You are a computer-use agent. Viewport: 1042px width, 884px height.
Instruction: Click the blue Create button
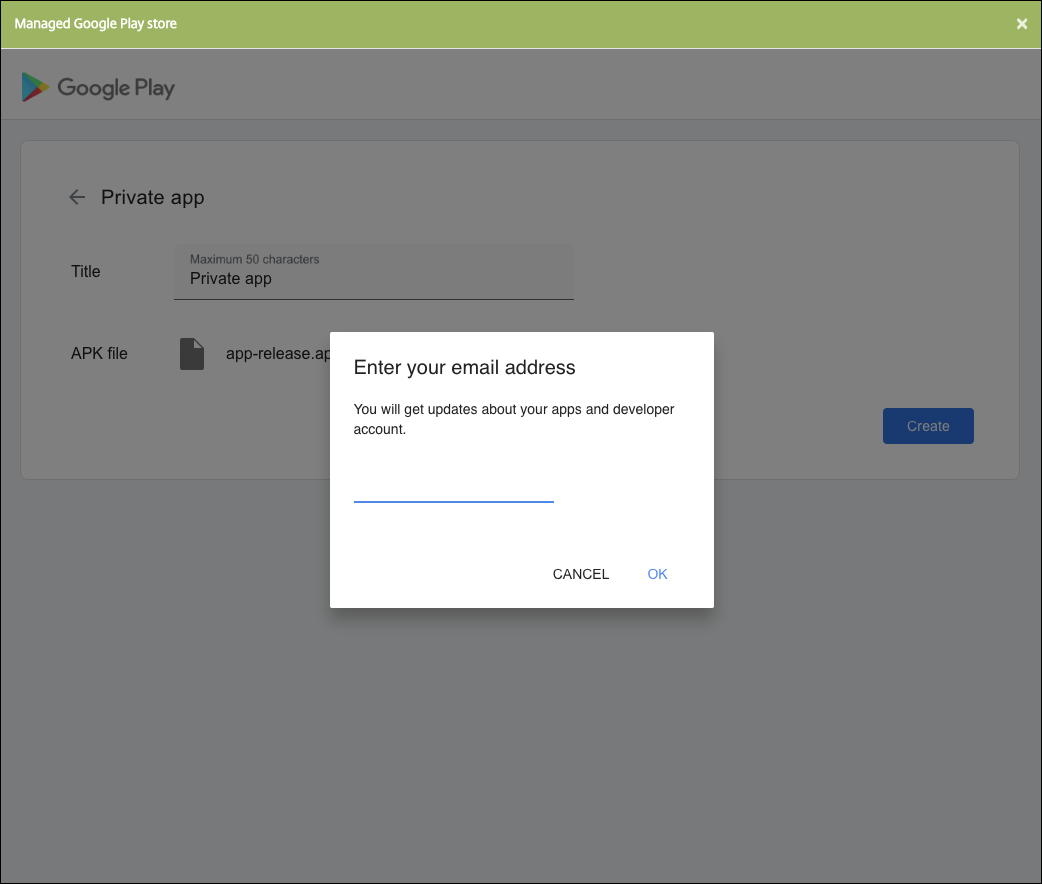(x=927, y=426)
